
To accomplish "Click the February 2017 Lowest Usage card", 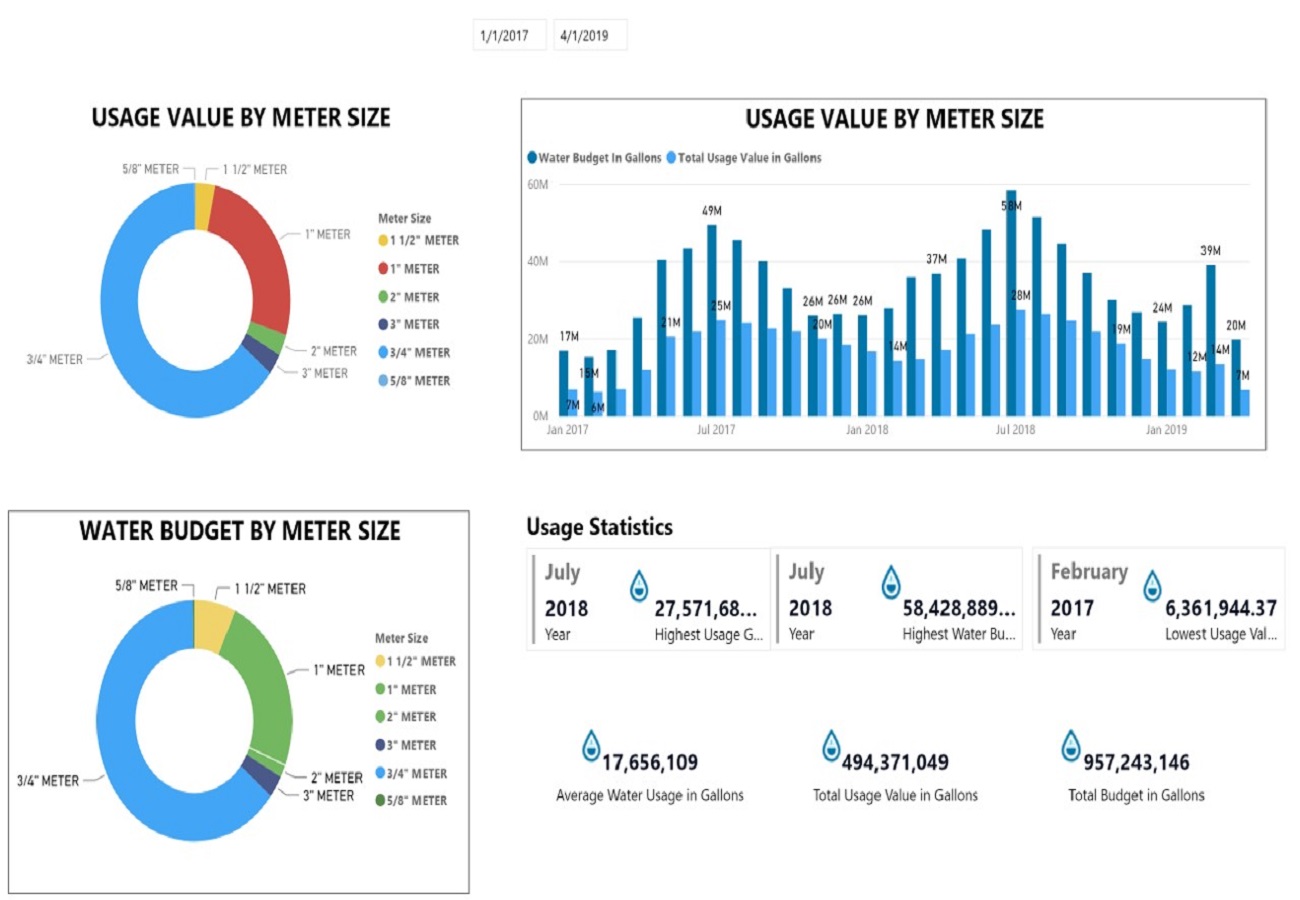I will 1158,599.
